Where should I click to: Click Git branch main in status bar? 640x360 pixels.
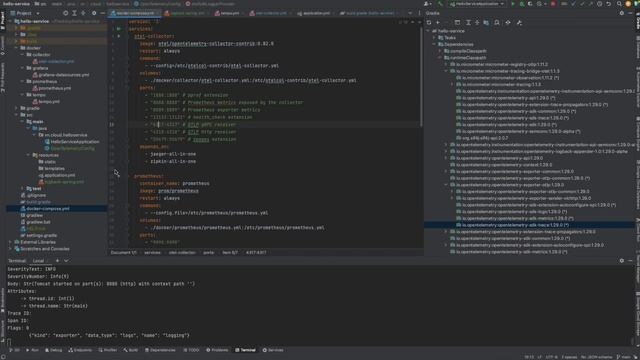624,357
